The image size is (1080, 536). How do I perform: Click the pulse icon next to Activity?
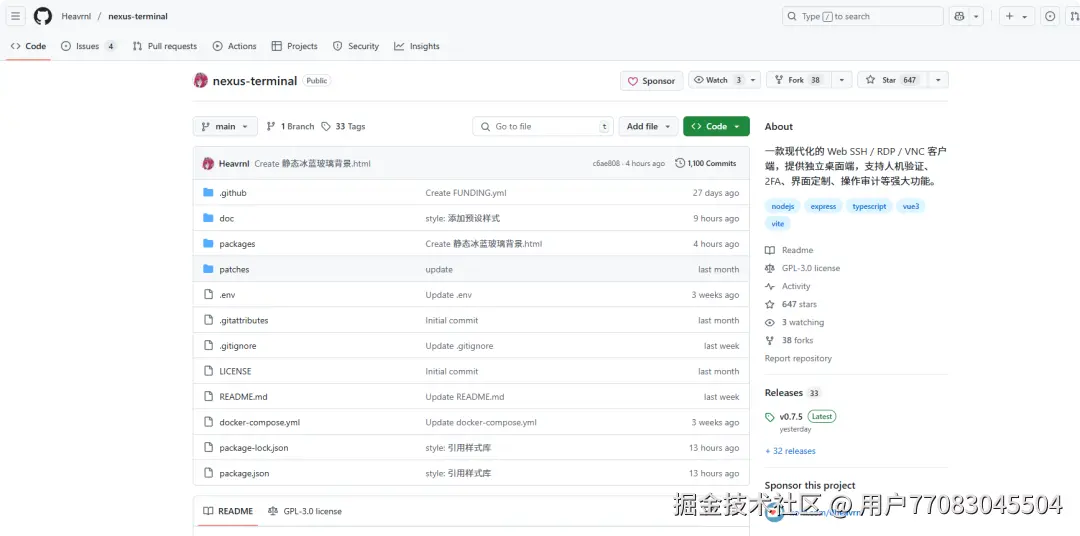[769, 286]
